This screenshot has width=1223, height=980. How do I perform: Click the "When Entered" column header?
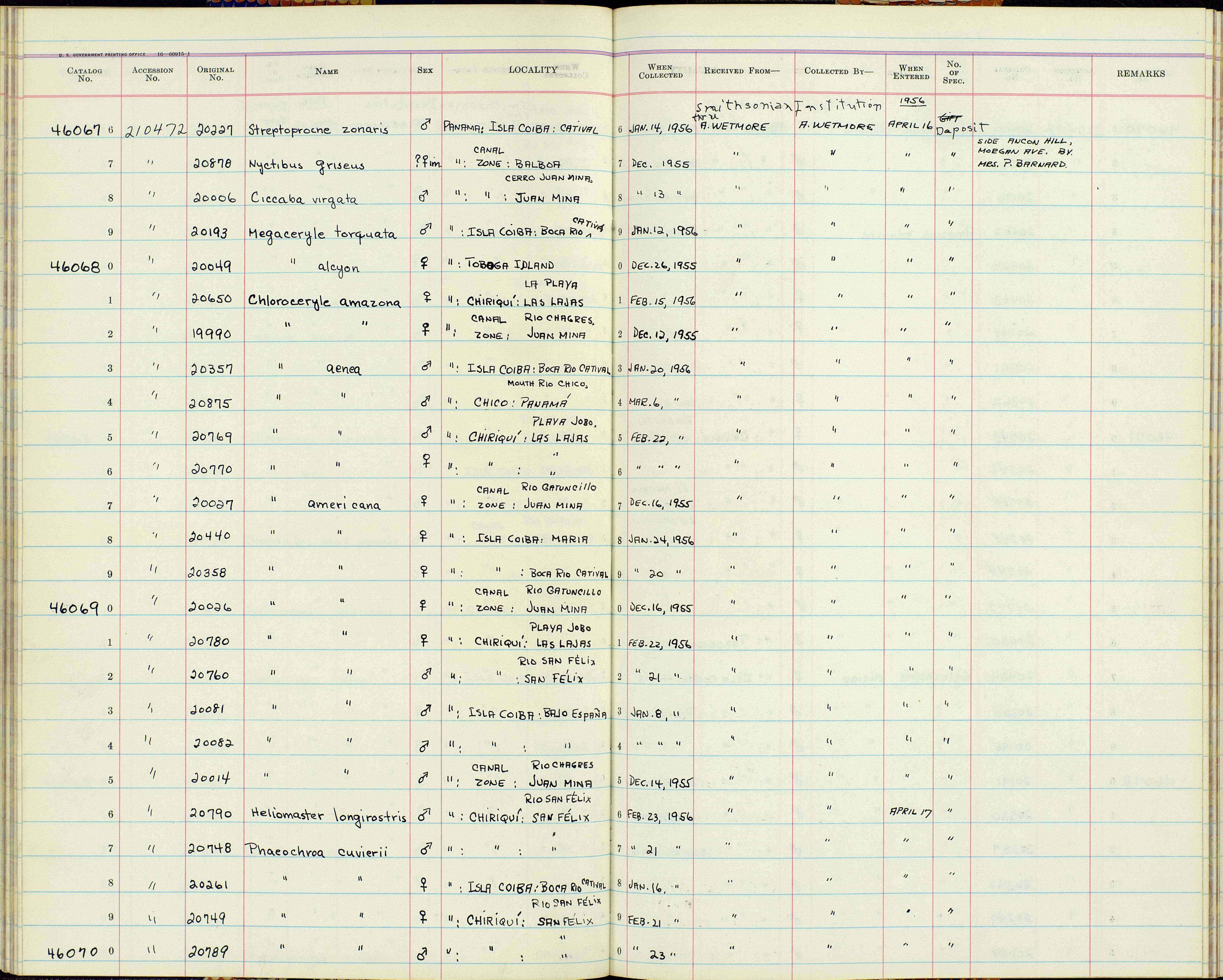911,72
